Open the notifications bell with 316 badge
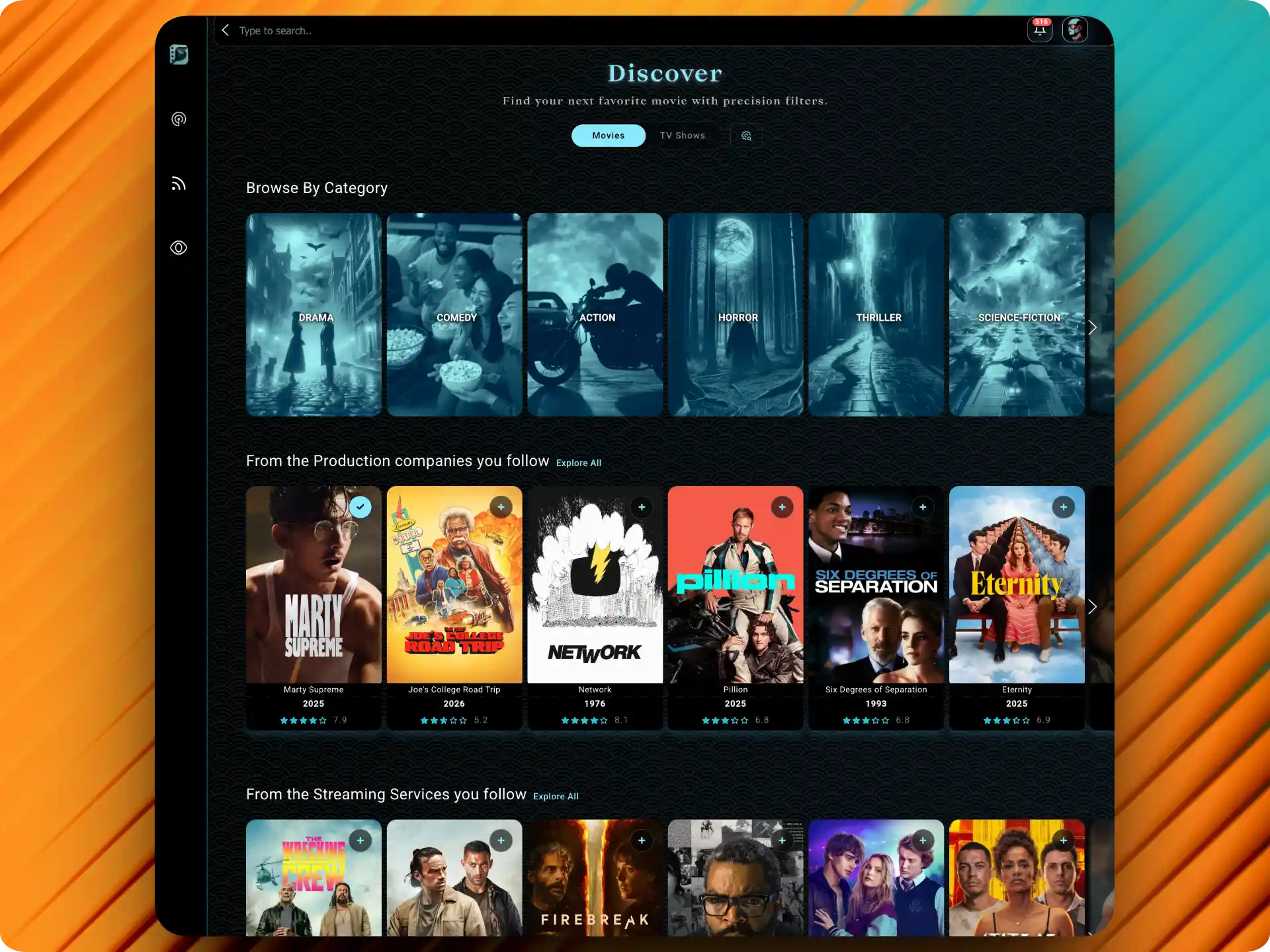 pyautogui.click(x=1039, y=30)
